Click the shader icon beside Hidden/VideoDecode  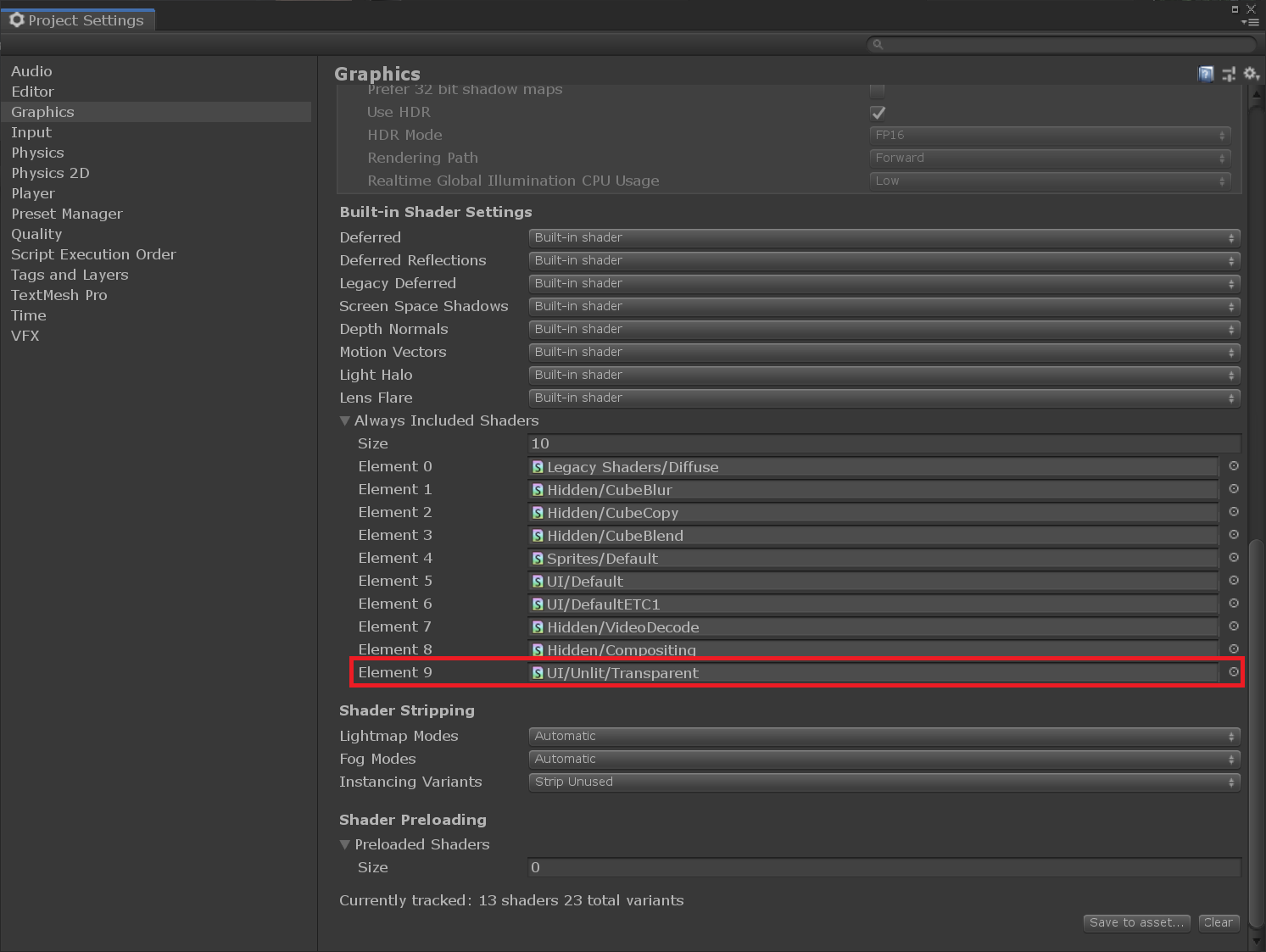click(538, 626)
